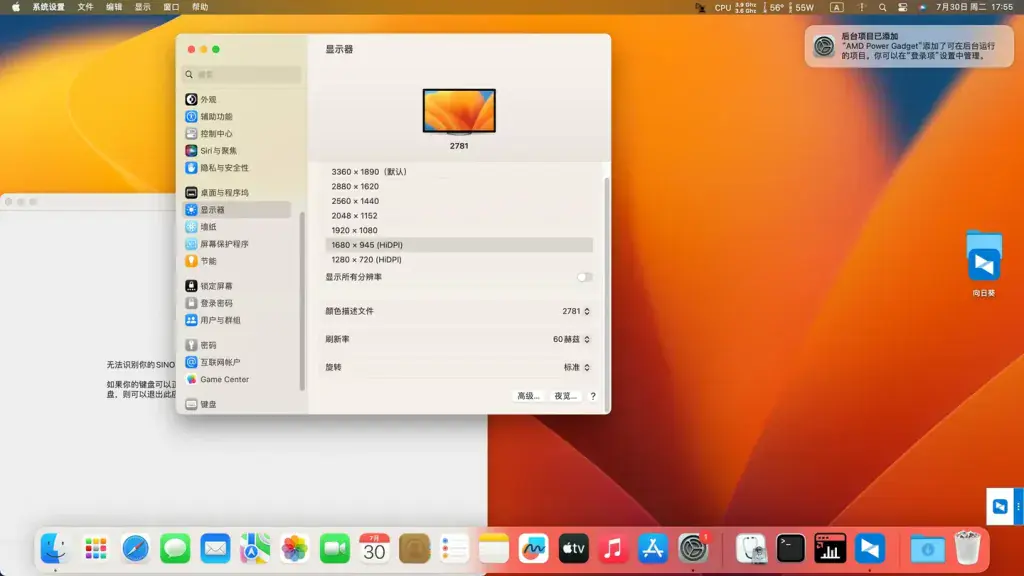Click the 2781 display thumbnail
The image size is (1024, 576).
[459, 111]
